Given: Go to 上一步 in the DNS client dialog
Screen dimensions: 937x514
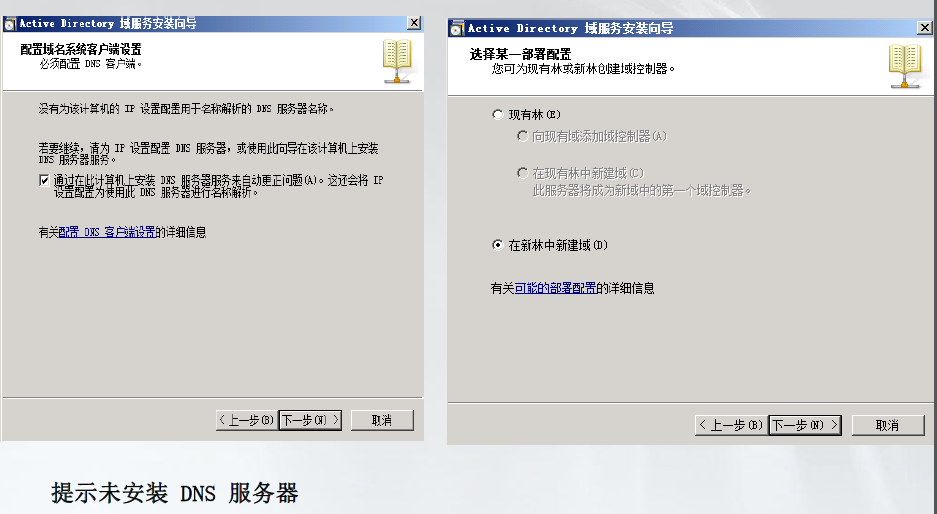Looking at the screenshot, I should coord(247,420).
